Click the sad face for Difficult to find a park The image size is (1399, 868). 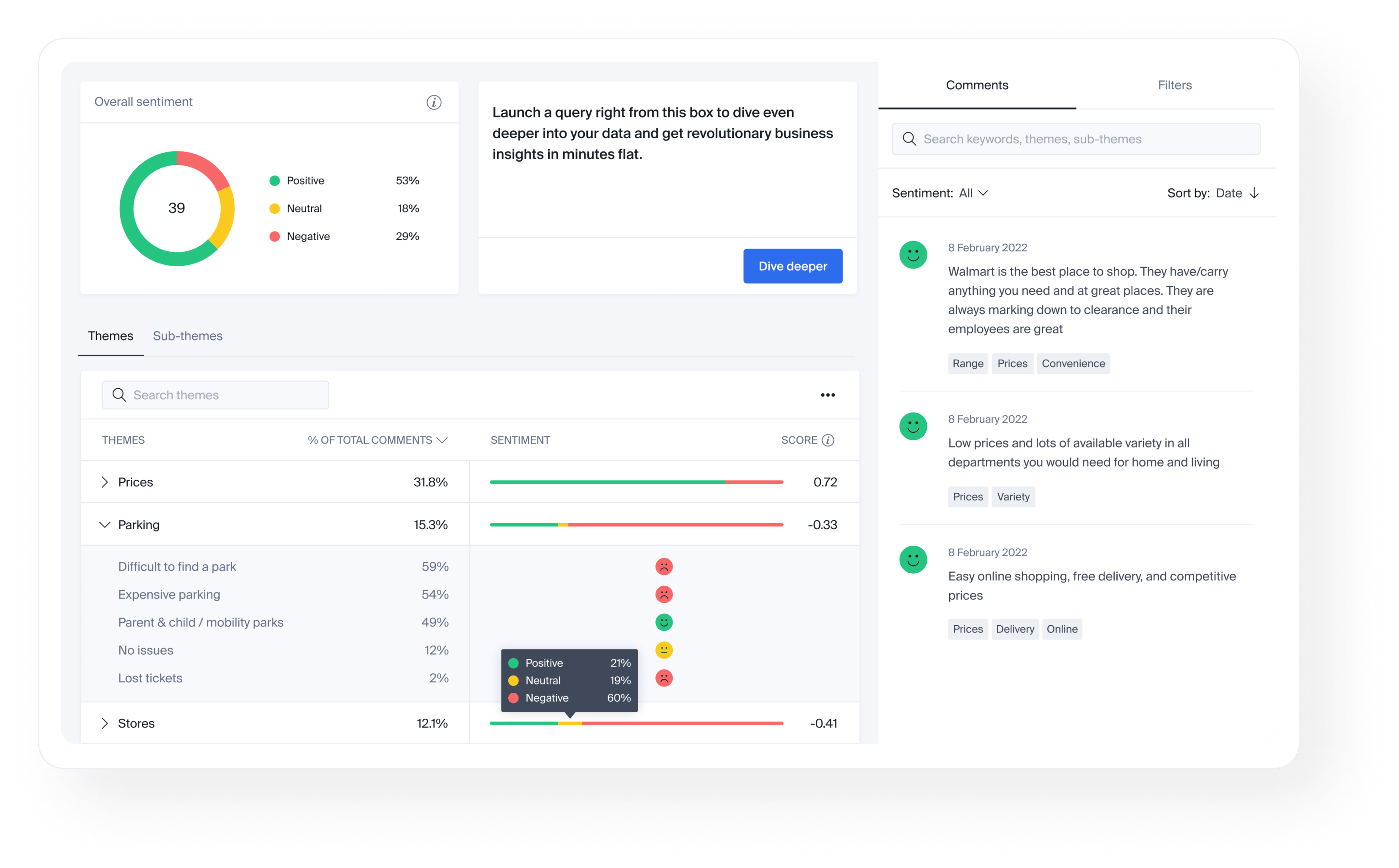[664, 567]
